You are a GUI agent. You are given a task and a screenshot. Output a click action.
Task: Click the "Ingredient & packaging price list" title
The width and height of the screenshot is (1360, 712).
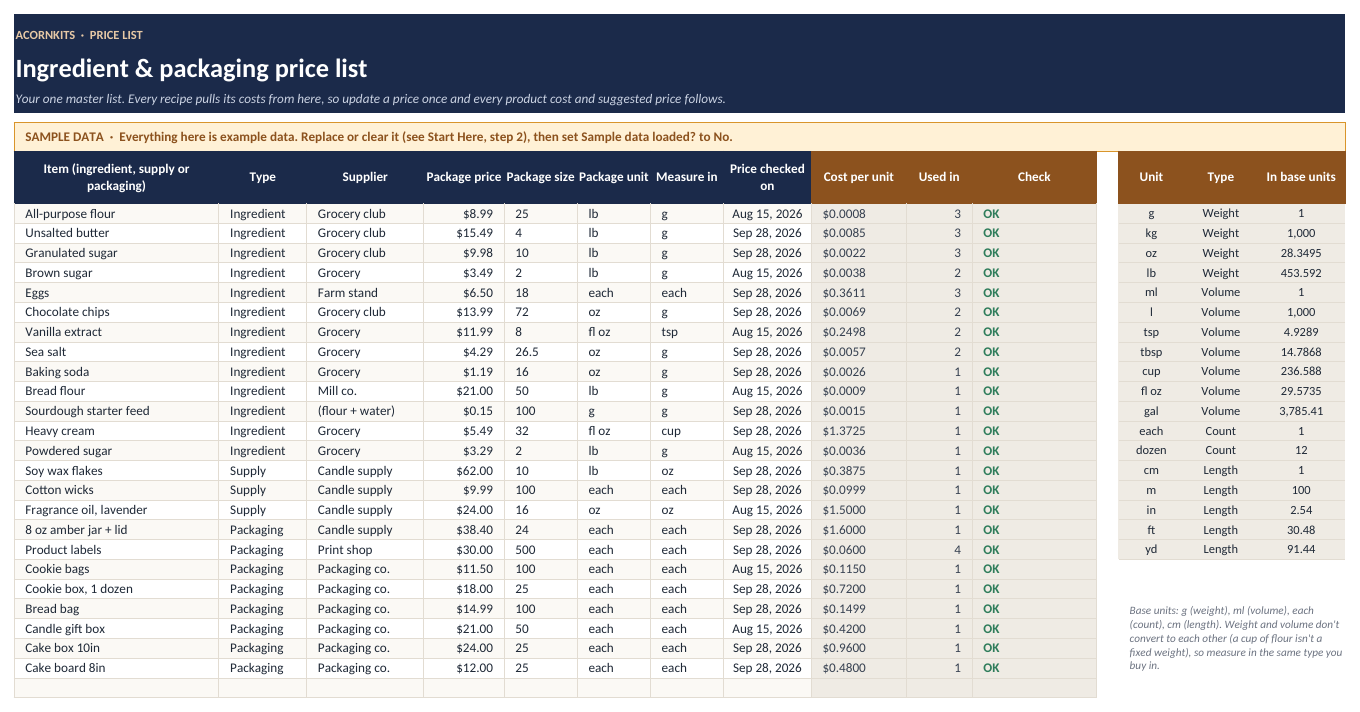[191, 69]
